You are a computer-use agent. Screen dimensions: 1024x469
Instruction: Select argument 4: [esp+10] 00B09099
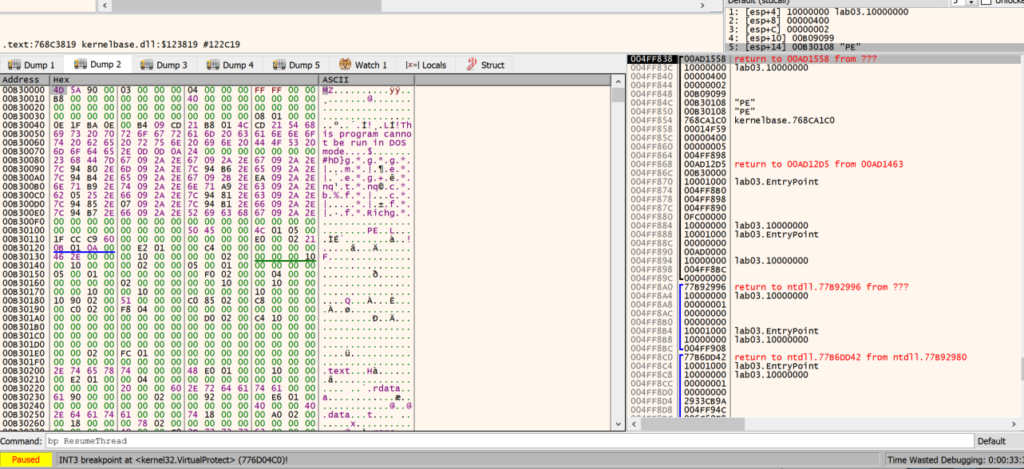[875, 38]
